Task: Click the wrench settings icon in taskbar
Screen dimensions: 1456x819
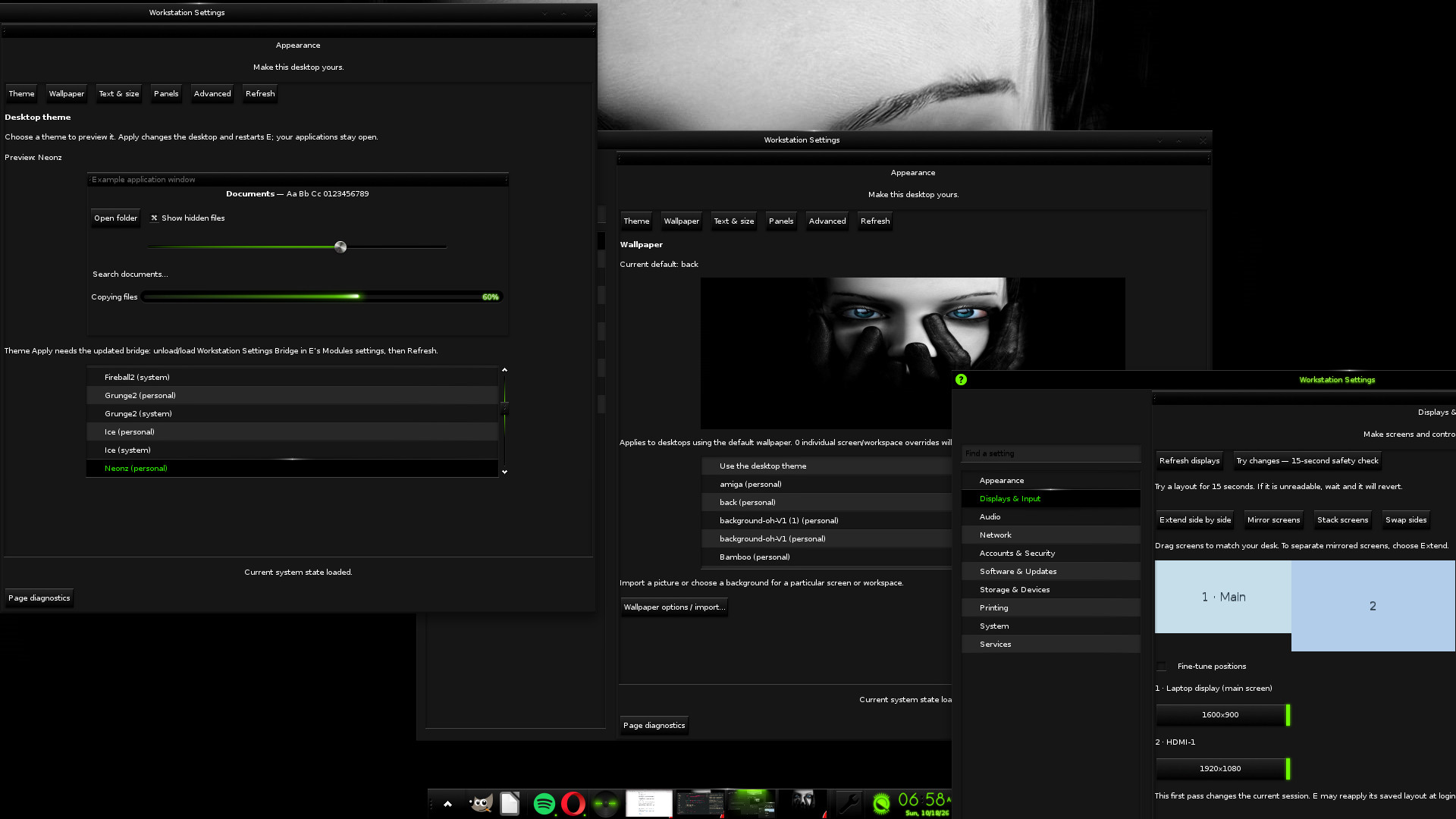Action: pyautogui.click(x=849, y=803)
